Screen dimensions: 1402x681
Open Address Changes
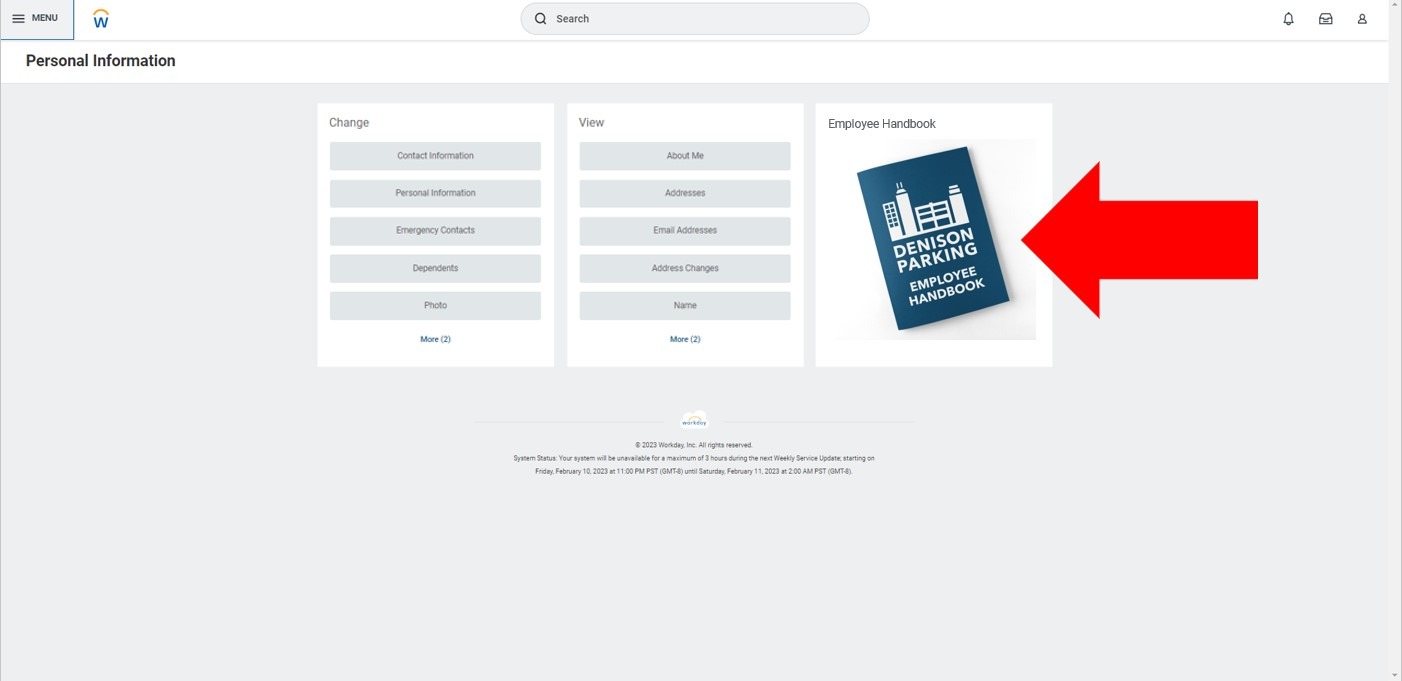coord(685,268)
